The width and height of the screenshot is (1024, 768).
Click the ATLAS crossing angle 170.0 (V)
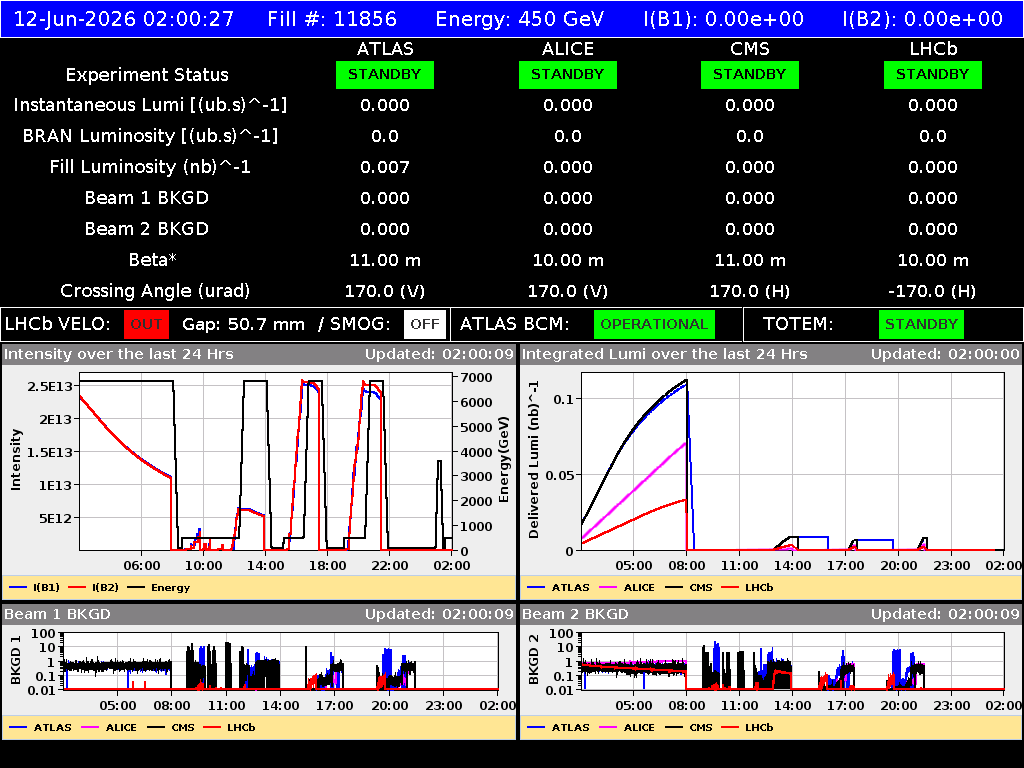click(385, 291)
